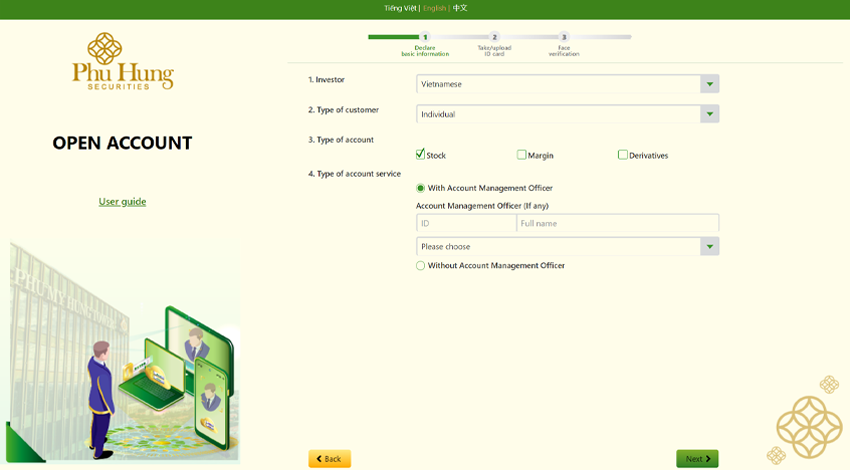Expand the Type of customer dropdown
The height and width of the screenshot is (470, 850).
coord(567,114)
